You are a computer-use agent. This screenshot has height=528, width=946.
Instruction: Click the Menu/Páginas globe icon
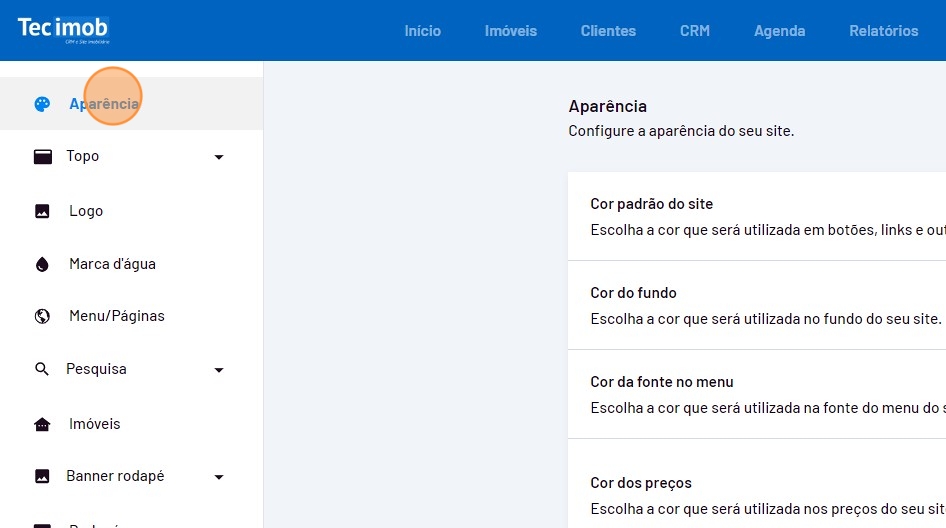42,316
